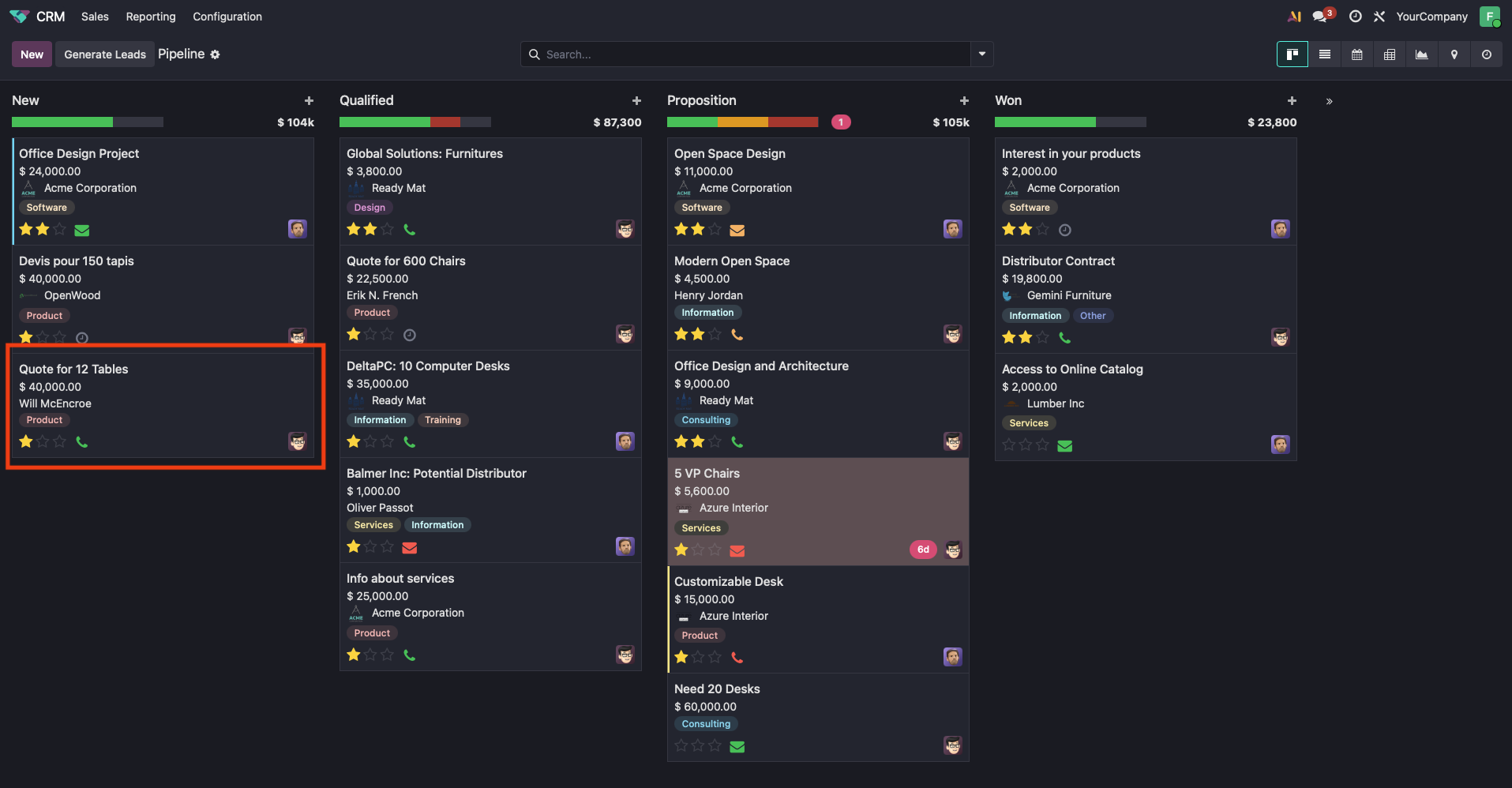
Task: Set second star on Devis pour 150 tapis
Action: [x=43, y=338]
